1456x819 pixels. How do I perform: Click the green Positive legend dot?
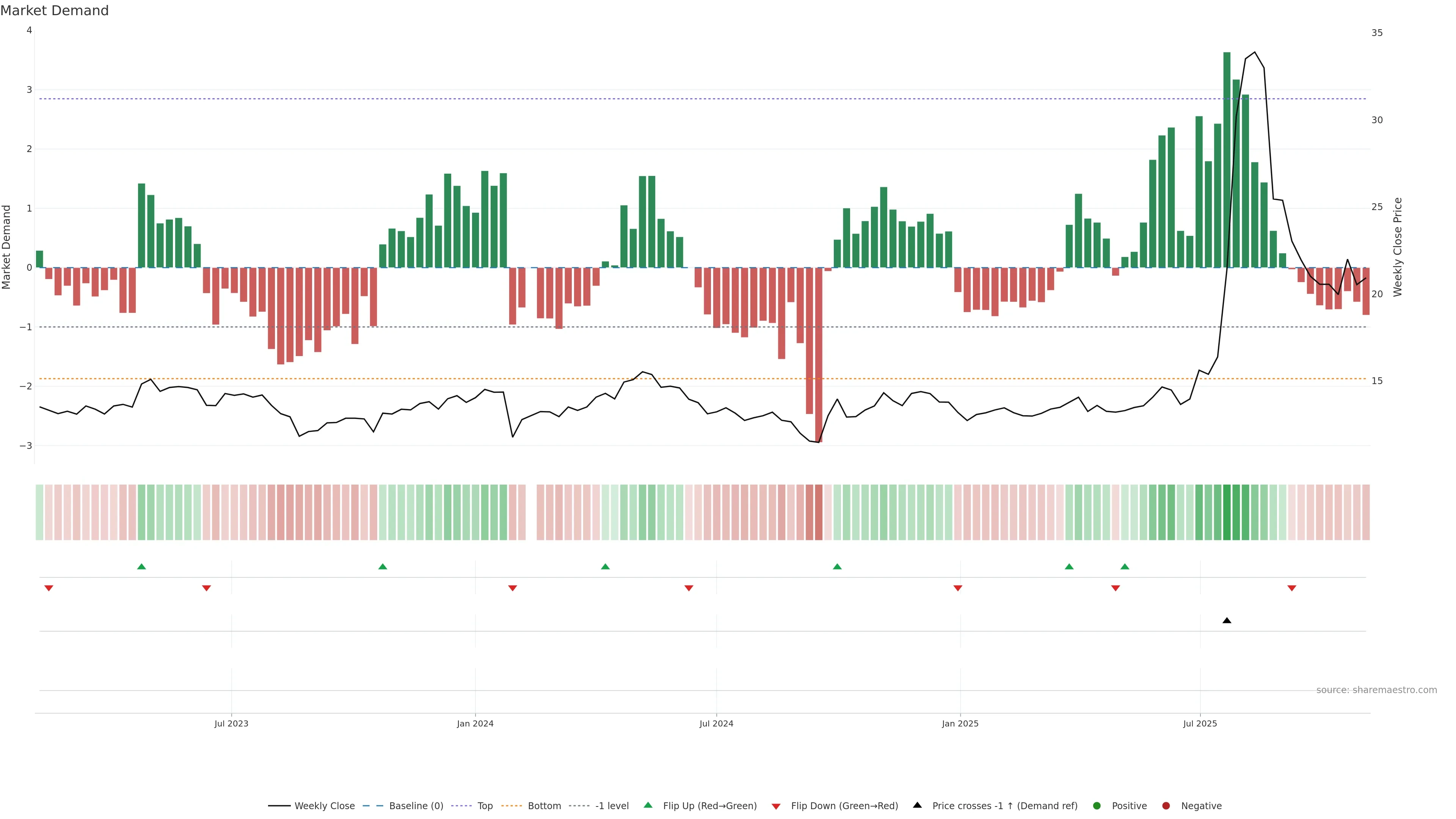[1097, 805]
